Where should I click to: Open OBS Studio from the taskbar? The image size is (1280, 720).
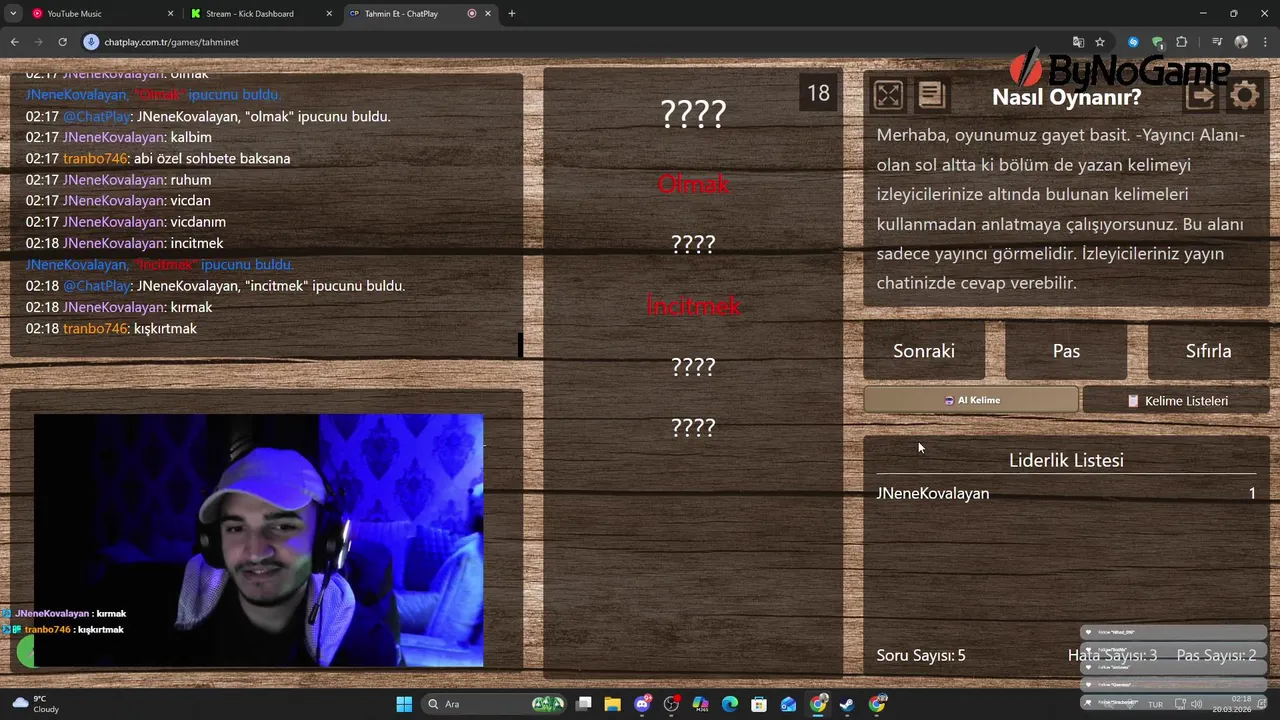click(671, 704)
